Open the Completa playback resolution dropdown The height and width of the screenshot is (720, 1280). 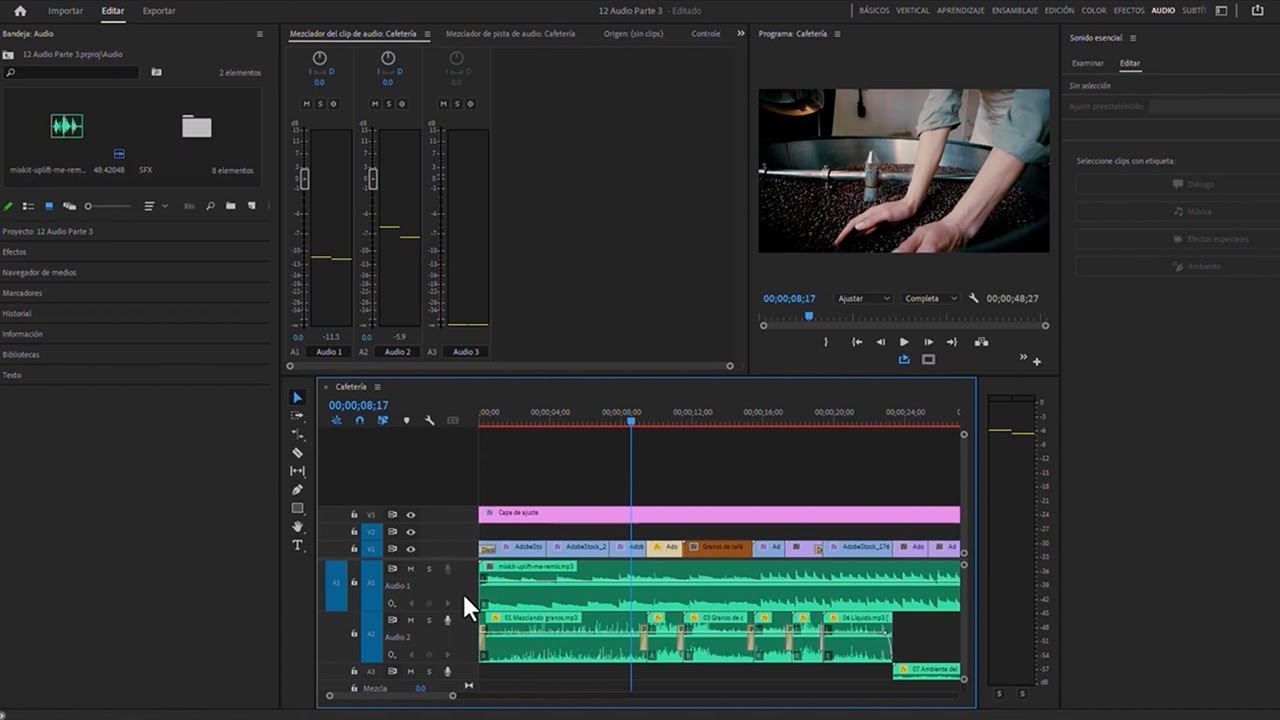(x=930, y=299)
